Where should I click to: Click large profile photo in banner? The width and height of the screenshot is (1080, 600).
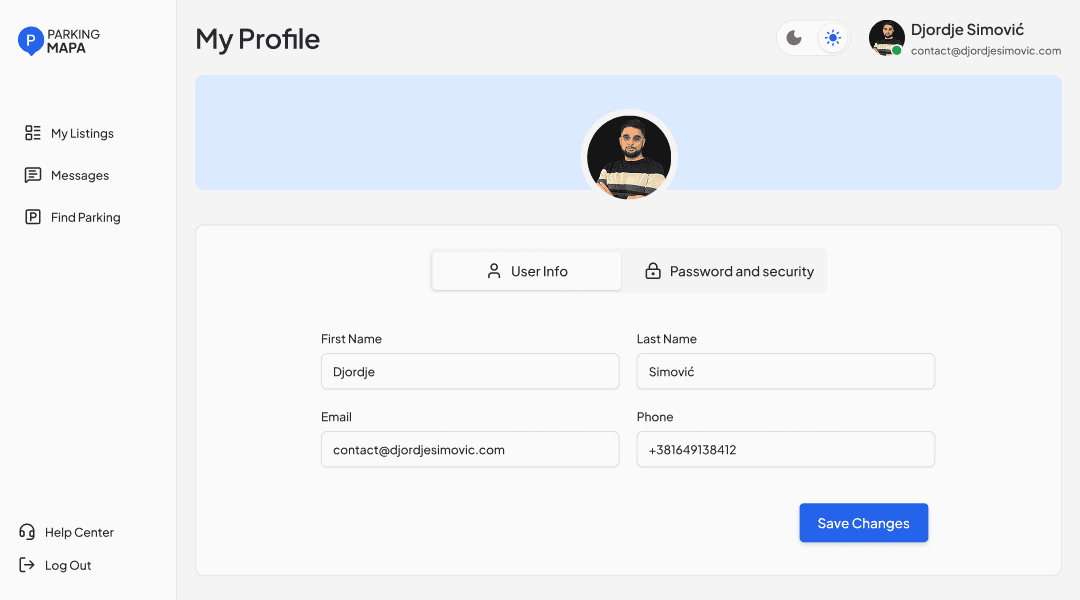[x=629, y=158]
